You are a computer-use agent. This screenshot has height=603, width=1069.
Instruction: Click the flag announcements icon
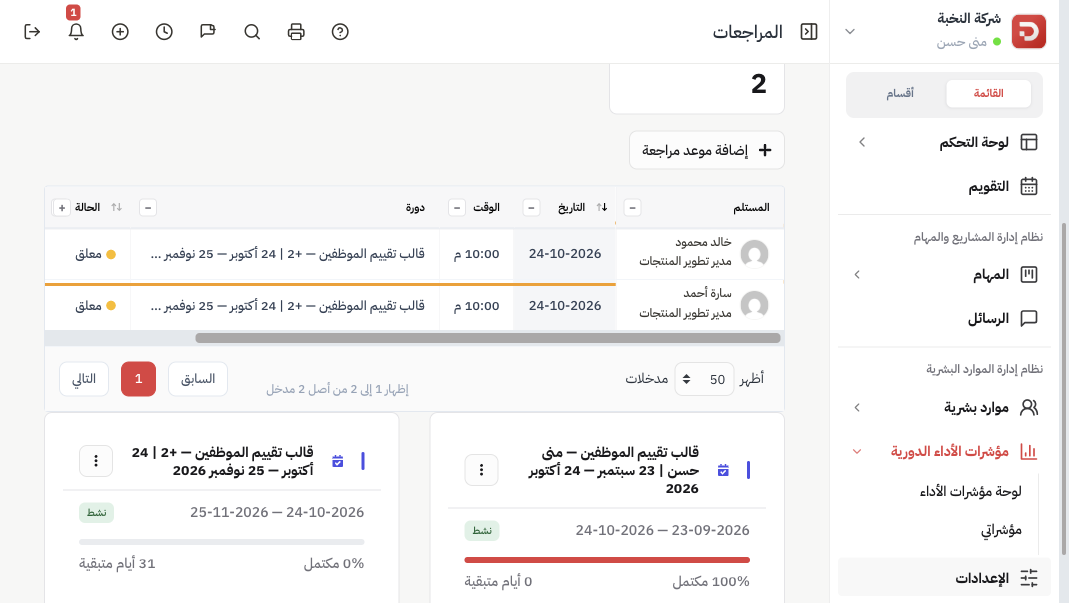coord(208,32)
